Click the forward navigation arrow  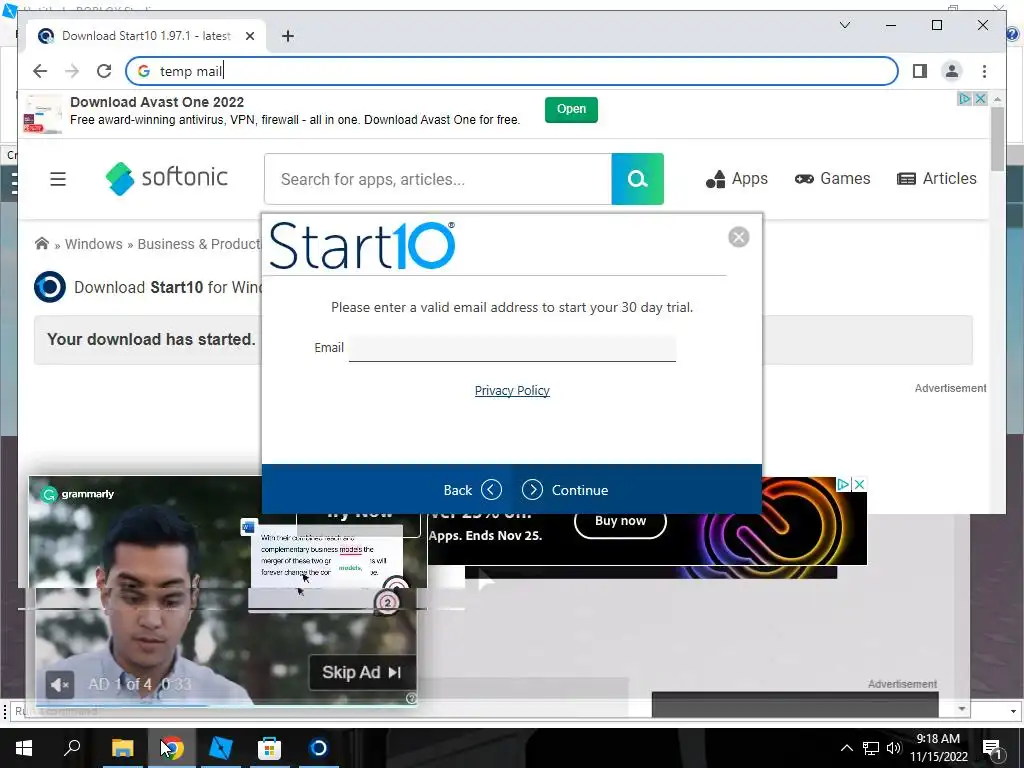(72, 71)
